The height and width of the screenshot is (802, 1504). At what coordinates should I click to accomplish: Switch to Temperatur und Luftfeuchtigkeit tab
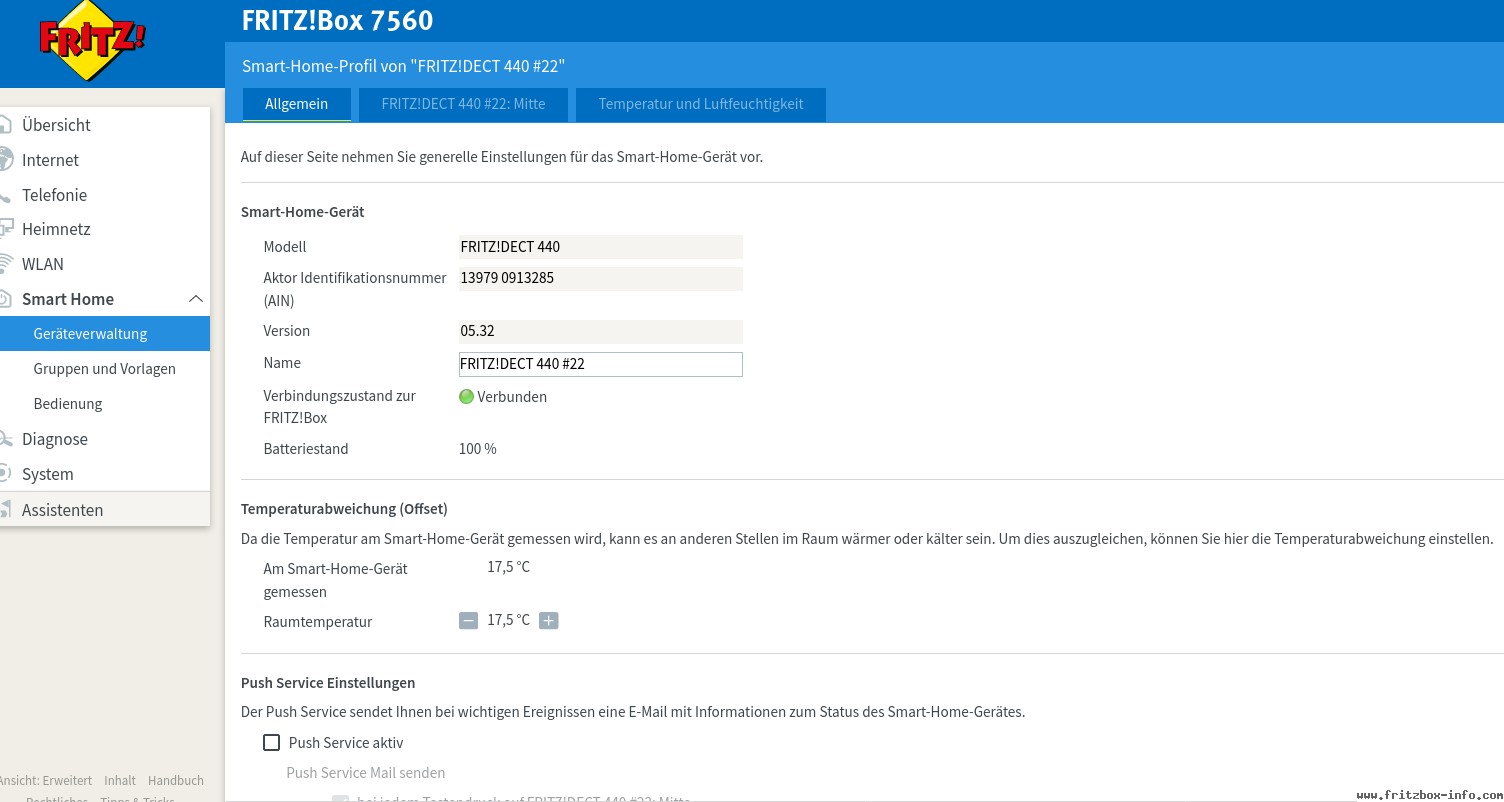[x=701, y=104]
